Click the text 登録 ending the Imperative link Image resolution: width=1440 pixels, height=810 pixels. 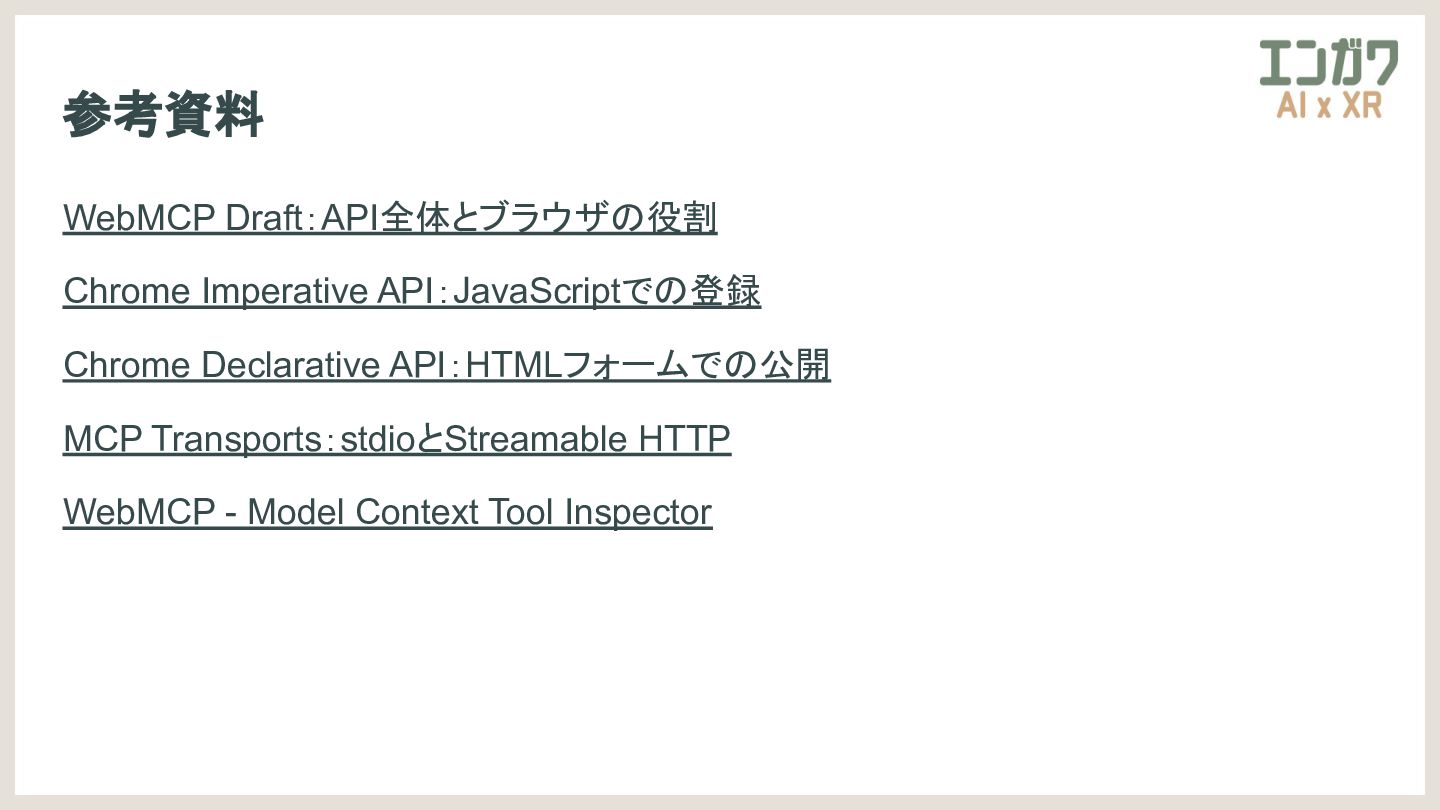coord(727,291)
